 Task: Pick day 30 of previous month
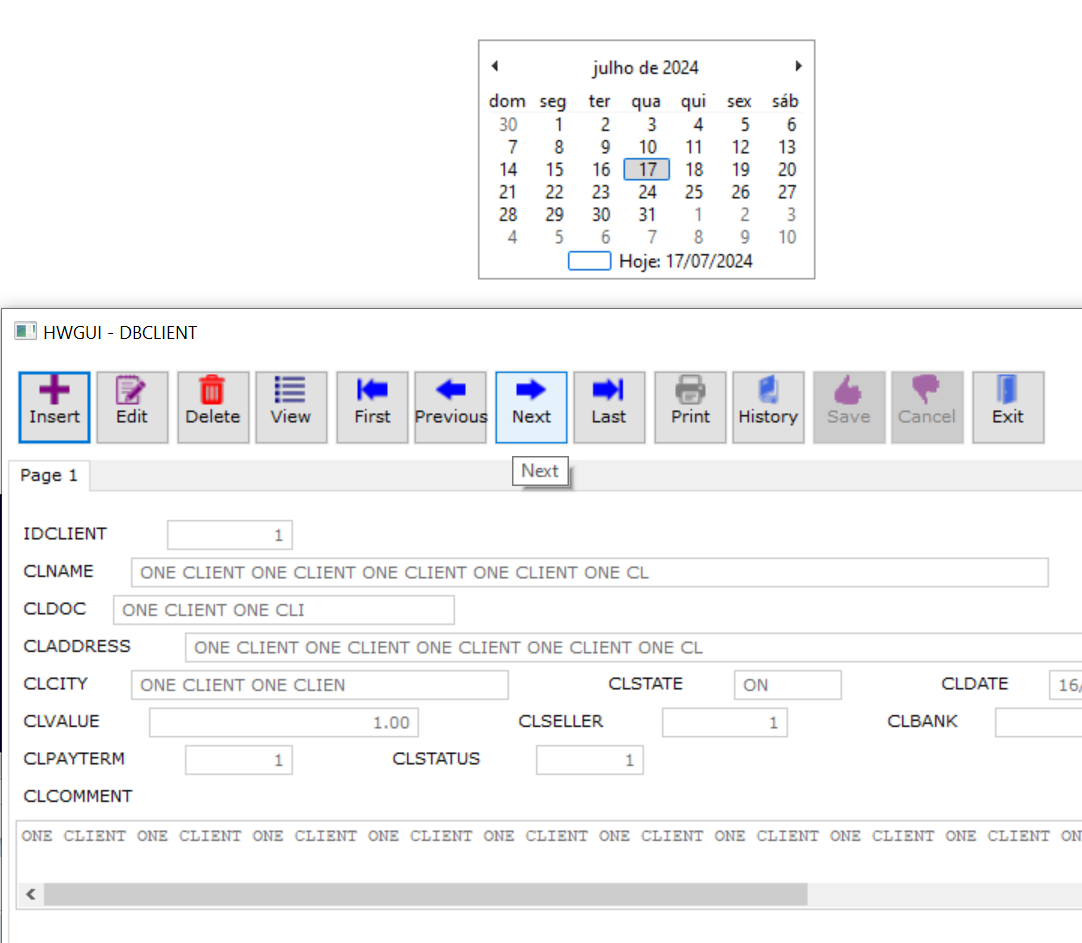pos(508,125)
